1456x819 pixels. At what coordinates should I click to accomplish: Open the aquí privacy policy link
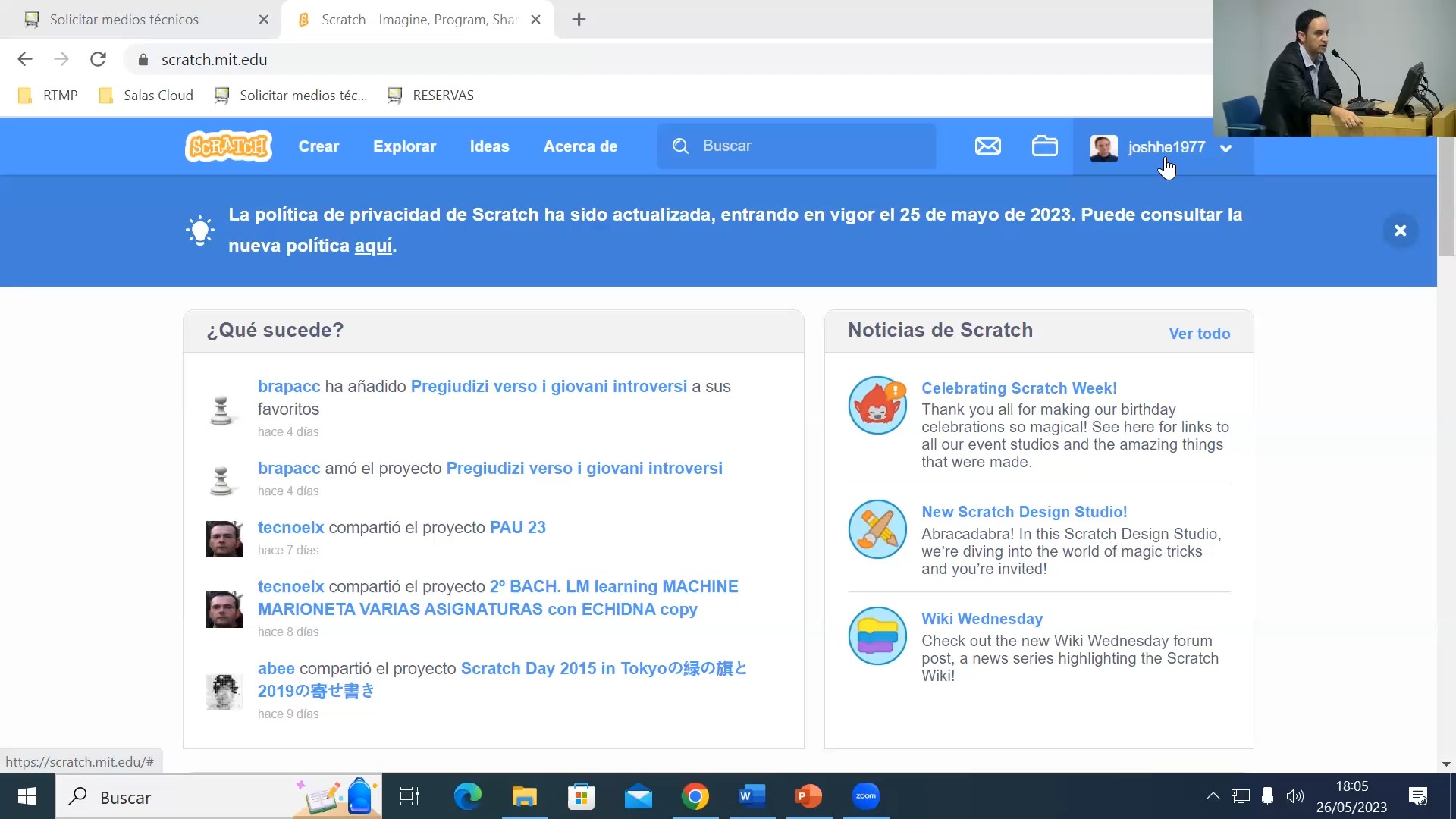click(373, 246)
